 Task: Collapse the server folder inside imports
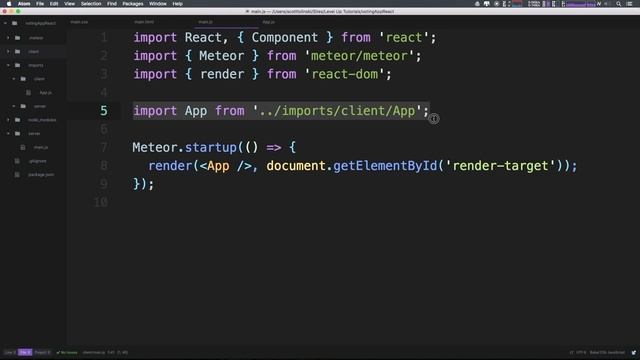click(x=13, y=106)
